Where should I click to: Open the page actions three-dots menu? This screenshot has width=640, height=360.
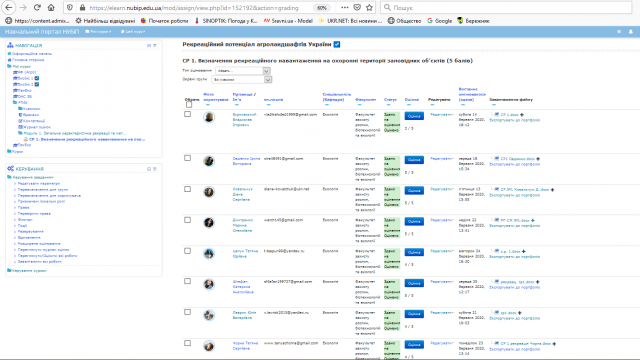[x=344, y=7]
